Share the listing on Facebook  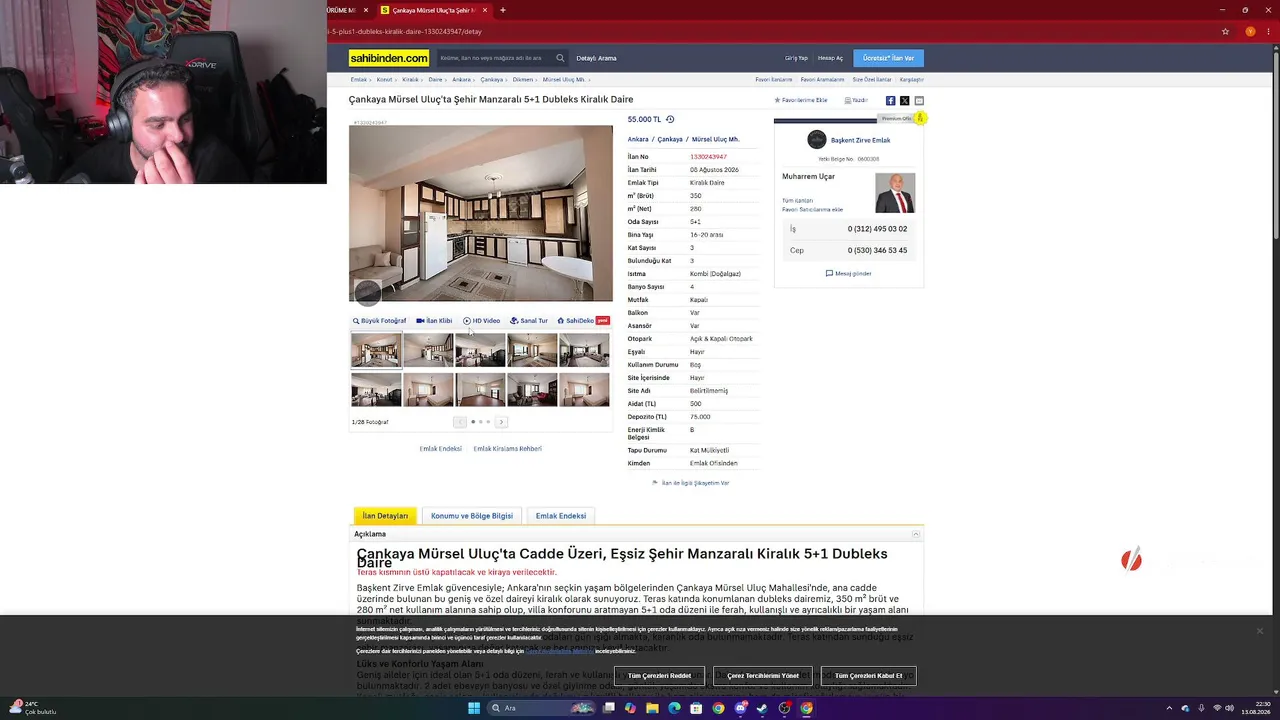[x=890, y=100]
